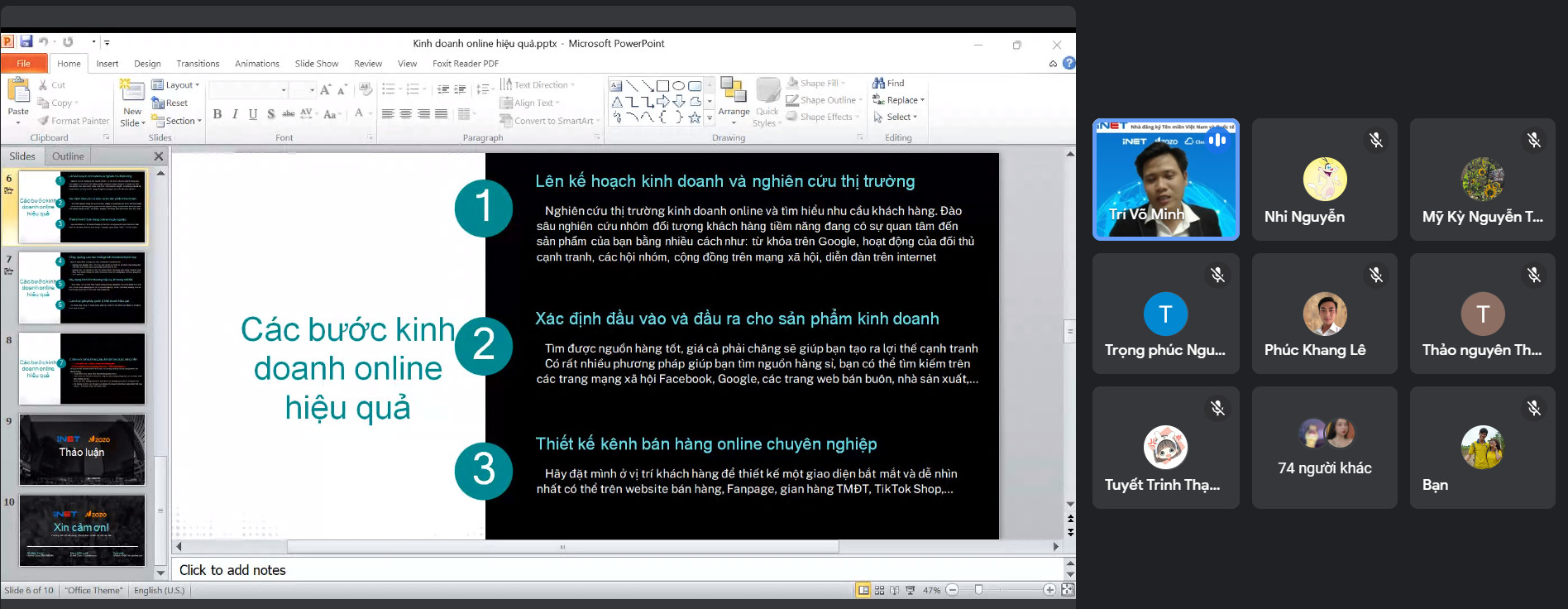The width and height of the screenshot is (1568, 609).
Task: Click the New Slide icon
Action: click(x=131, y=89)
